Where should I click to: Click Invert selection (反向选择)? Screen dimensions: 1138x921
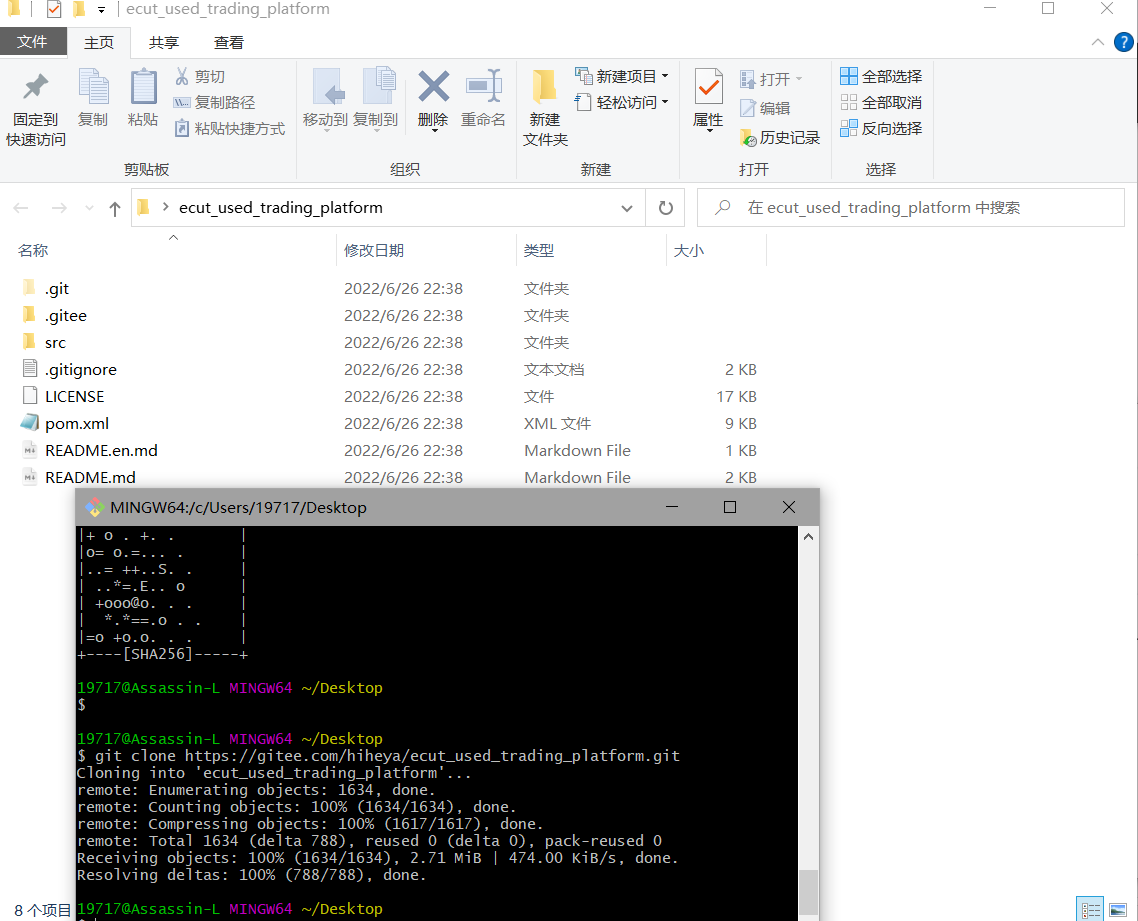point(881,129)
